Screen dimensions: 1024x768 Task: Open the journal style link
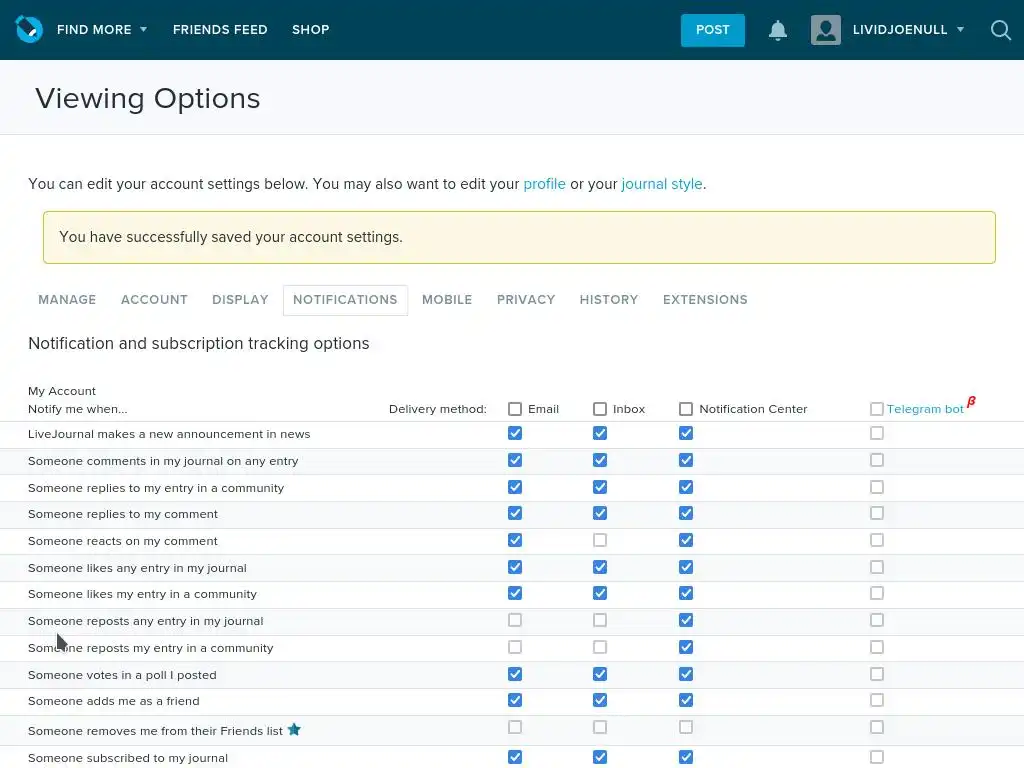tap(661, 184)
